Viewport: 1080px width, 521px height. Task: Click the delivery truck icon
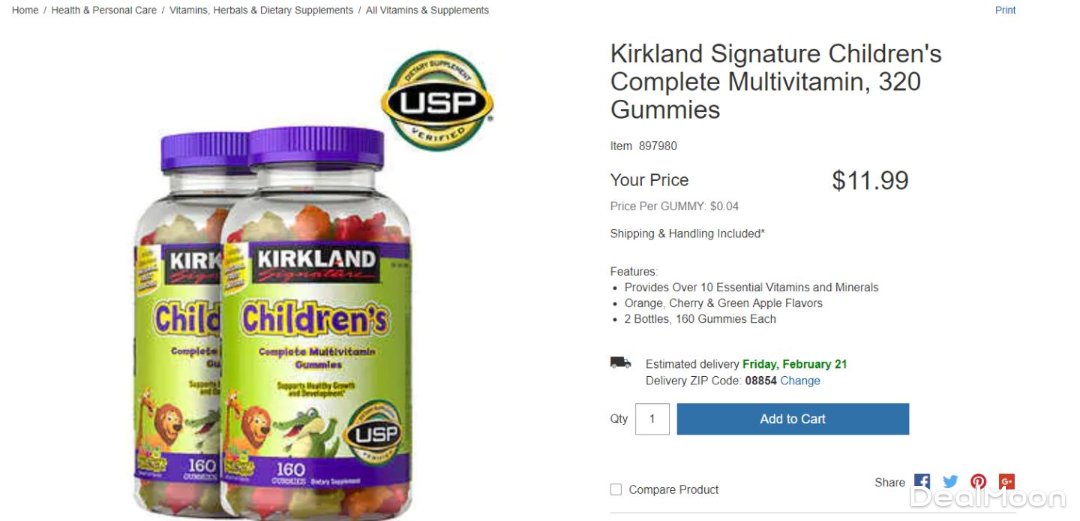[621, 363]
